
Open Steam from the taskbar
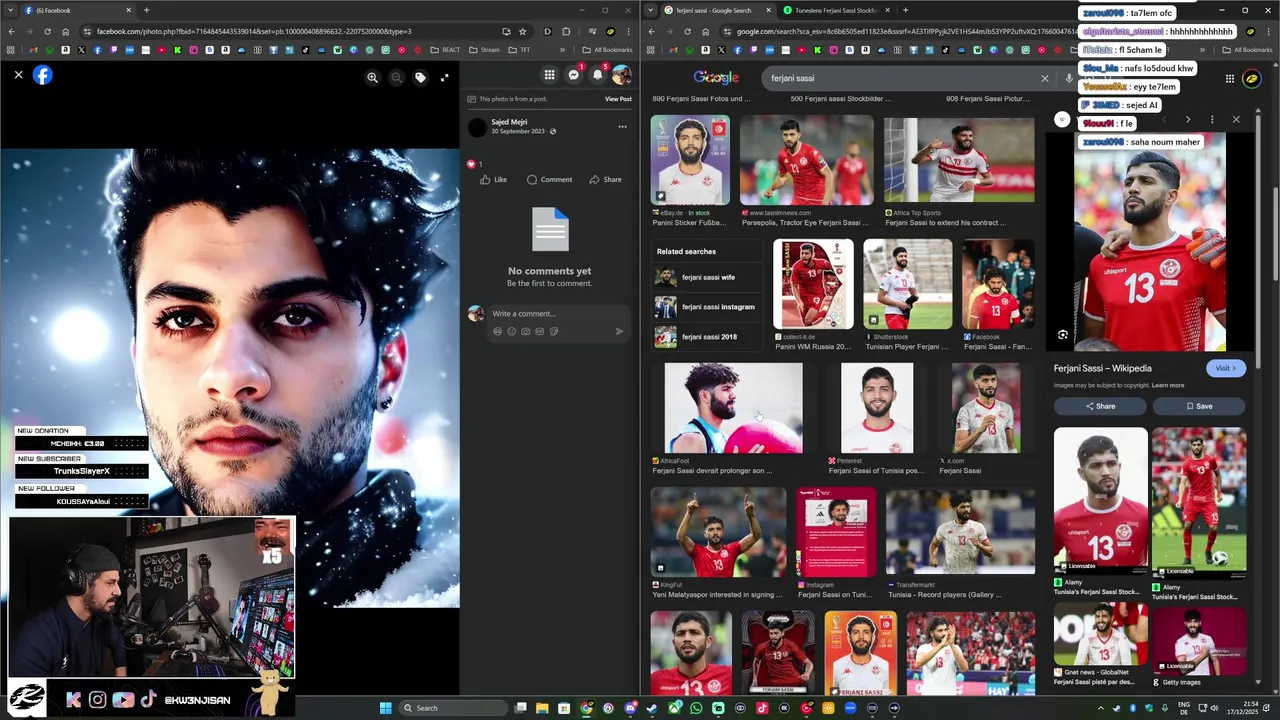[x=652, y=708]
